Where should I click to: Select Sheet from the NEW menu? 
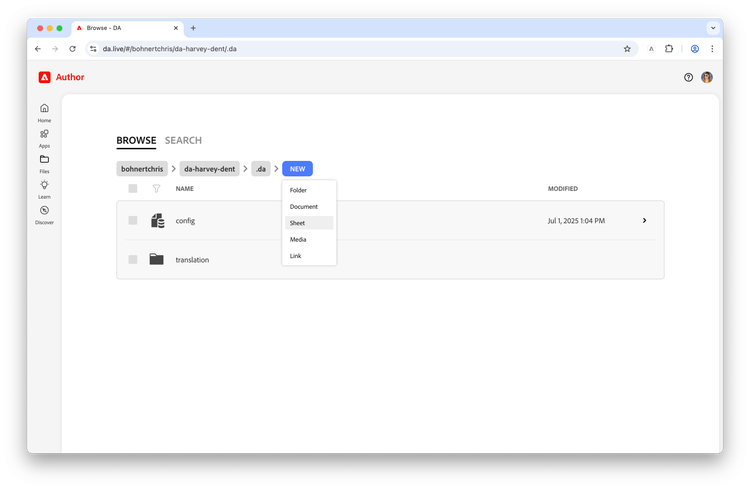pos(309,223)
